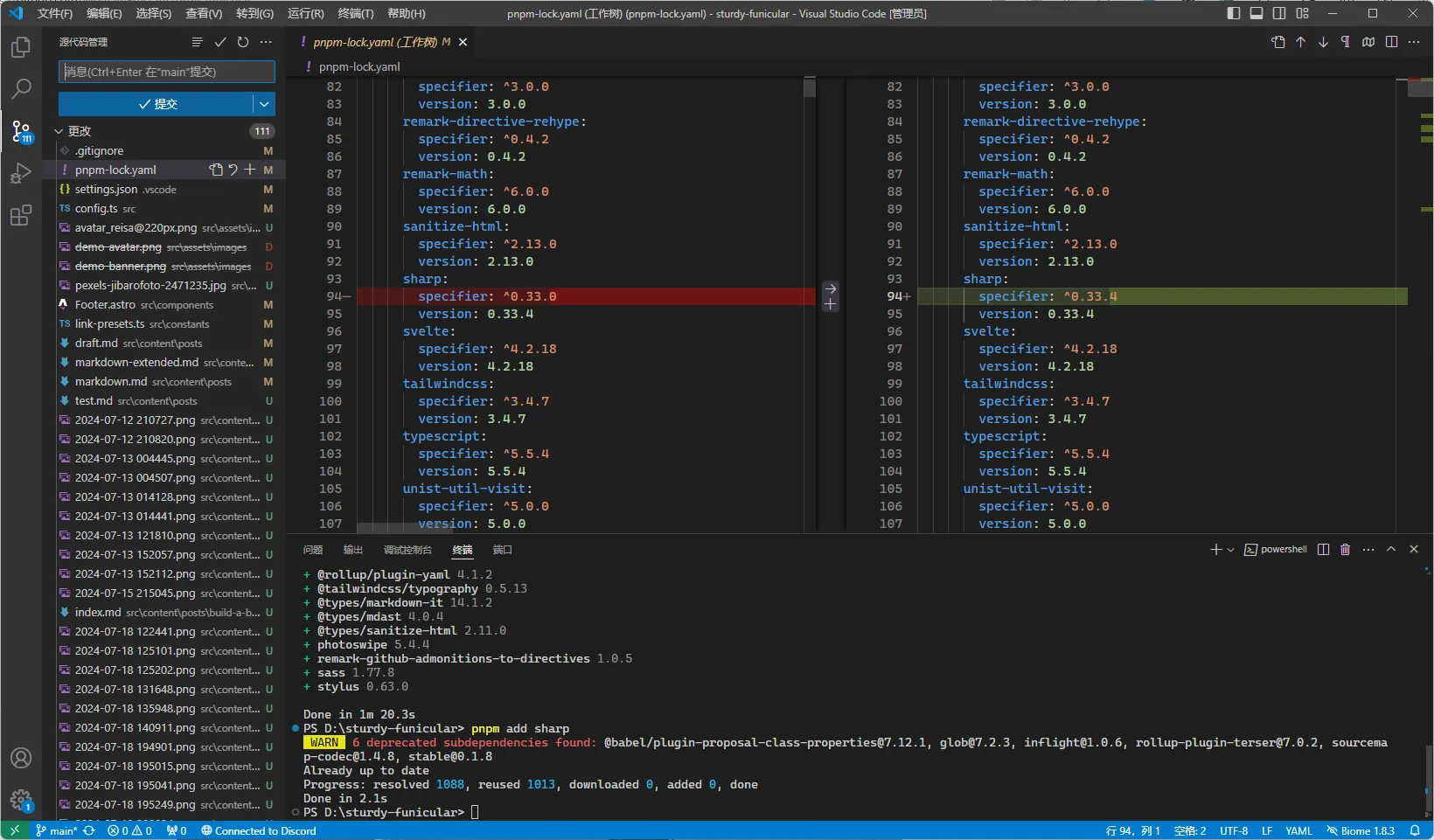Toggle whitespace display in diff editor
Viewport: 1434px width, 840px height.
pyautogui.click(x=1345, y=42)
